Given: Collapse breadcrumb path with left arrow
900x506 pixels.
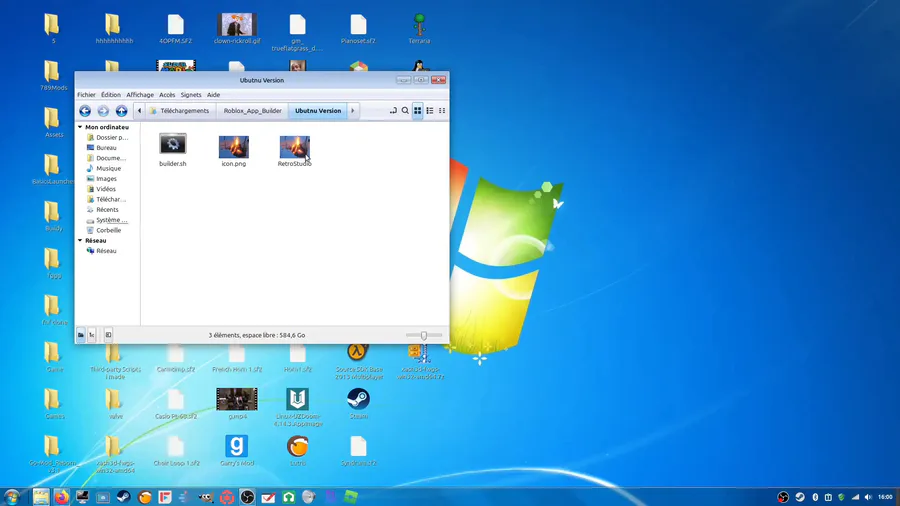Looking at the screenshot, I should [x=139, y=111].
